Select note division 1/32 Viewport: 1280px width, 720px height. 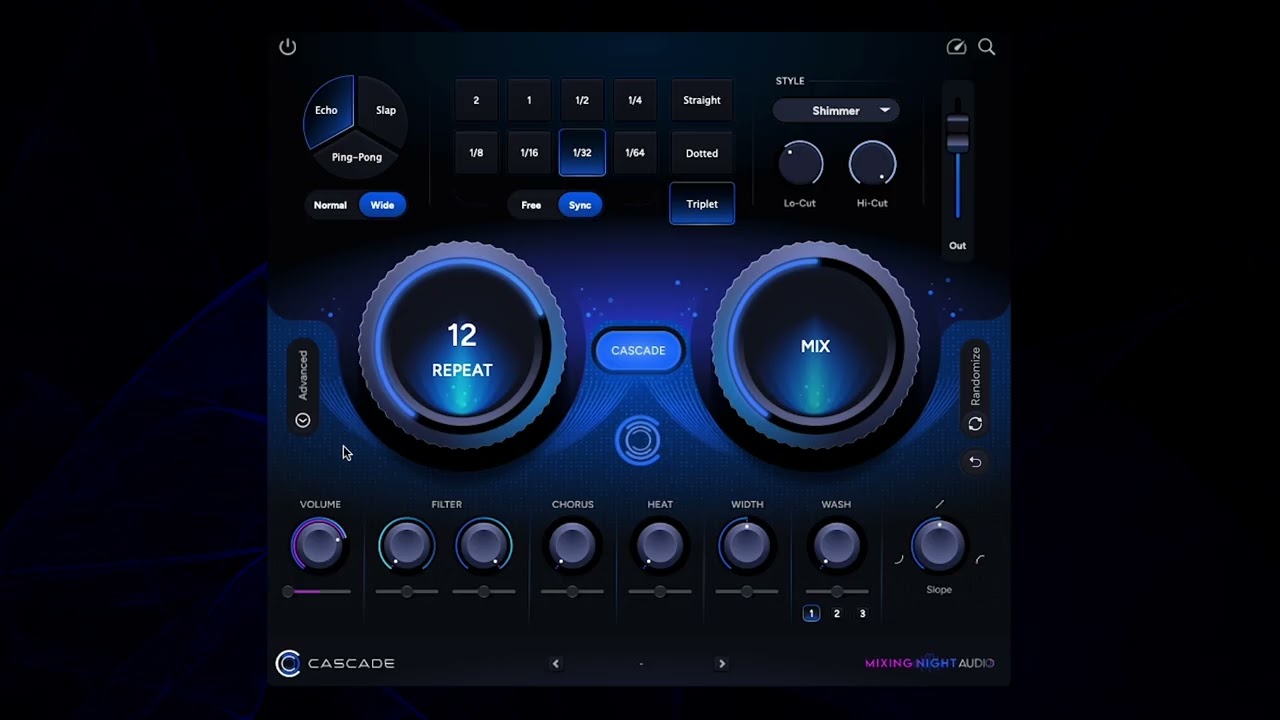(x=582, y=152)
